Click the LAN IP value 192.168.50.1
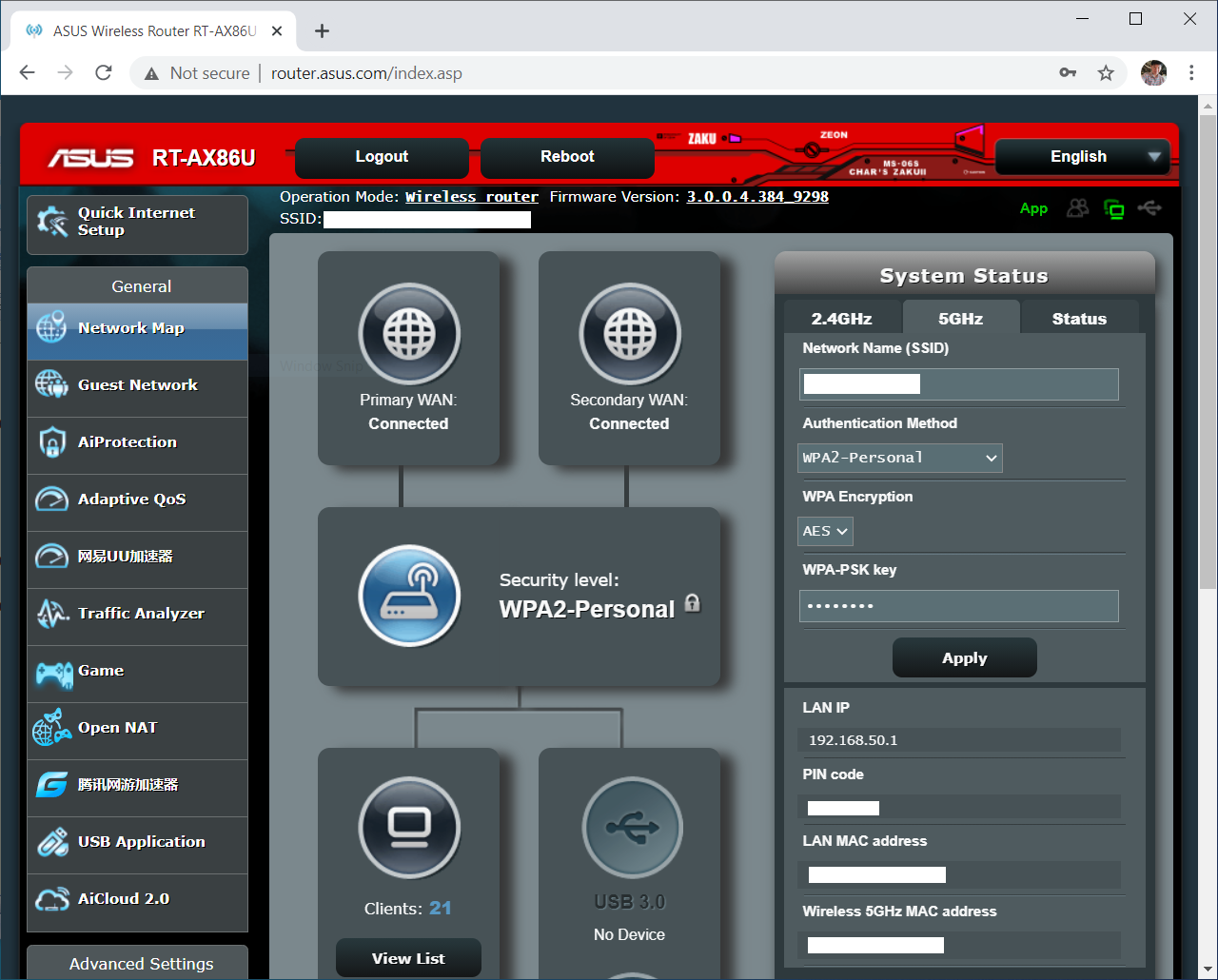Screen dimensions: 1218x980 point(854,740)
